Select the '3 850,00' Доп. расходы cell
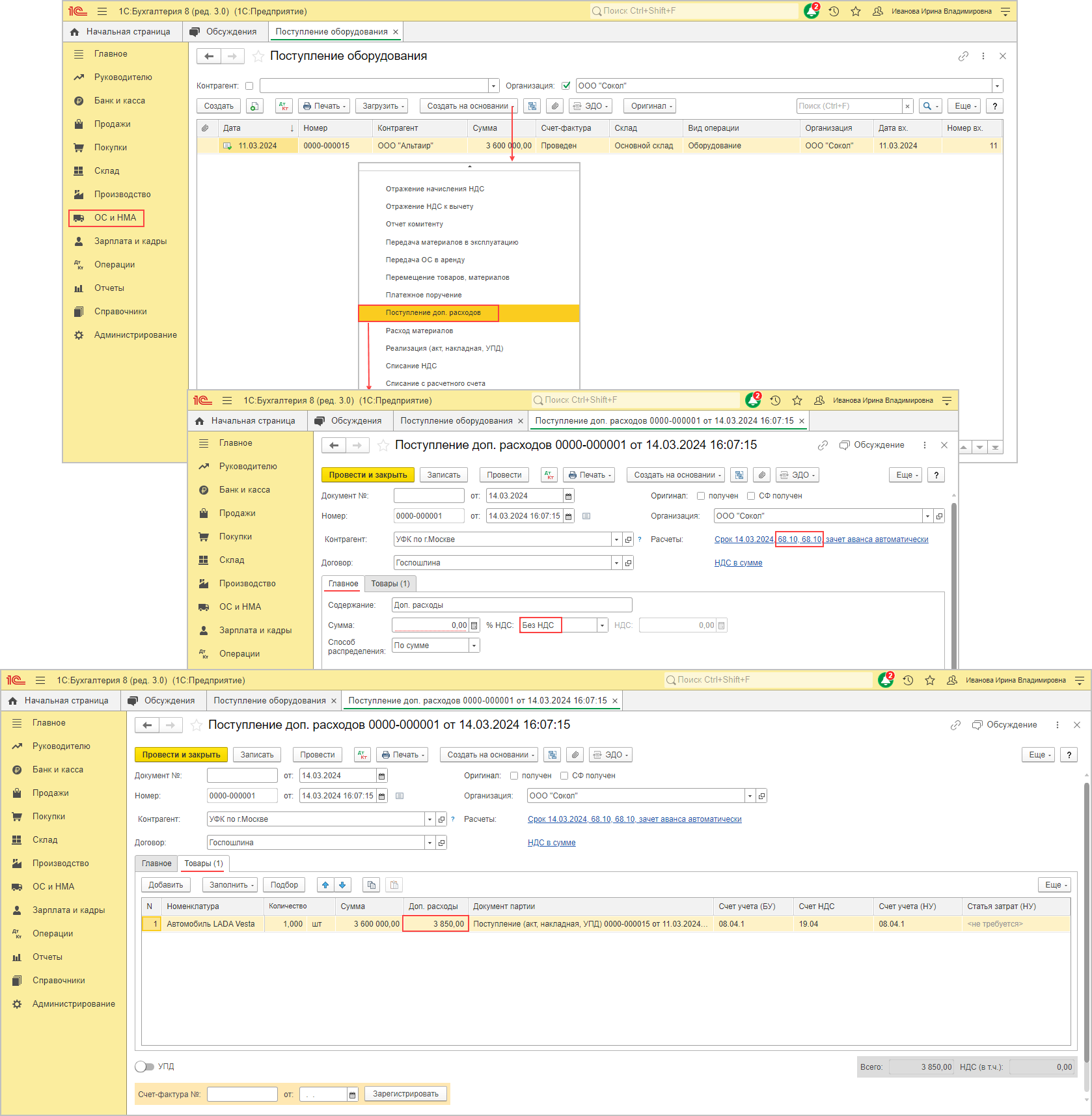Viewport: 1092px width, 1116px height. pos(435,924)
